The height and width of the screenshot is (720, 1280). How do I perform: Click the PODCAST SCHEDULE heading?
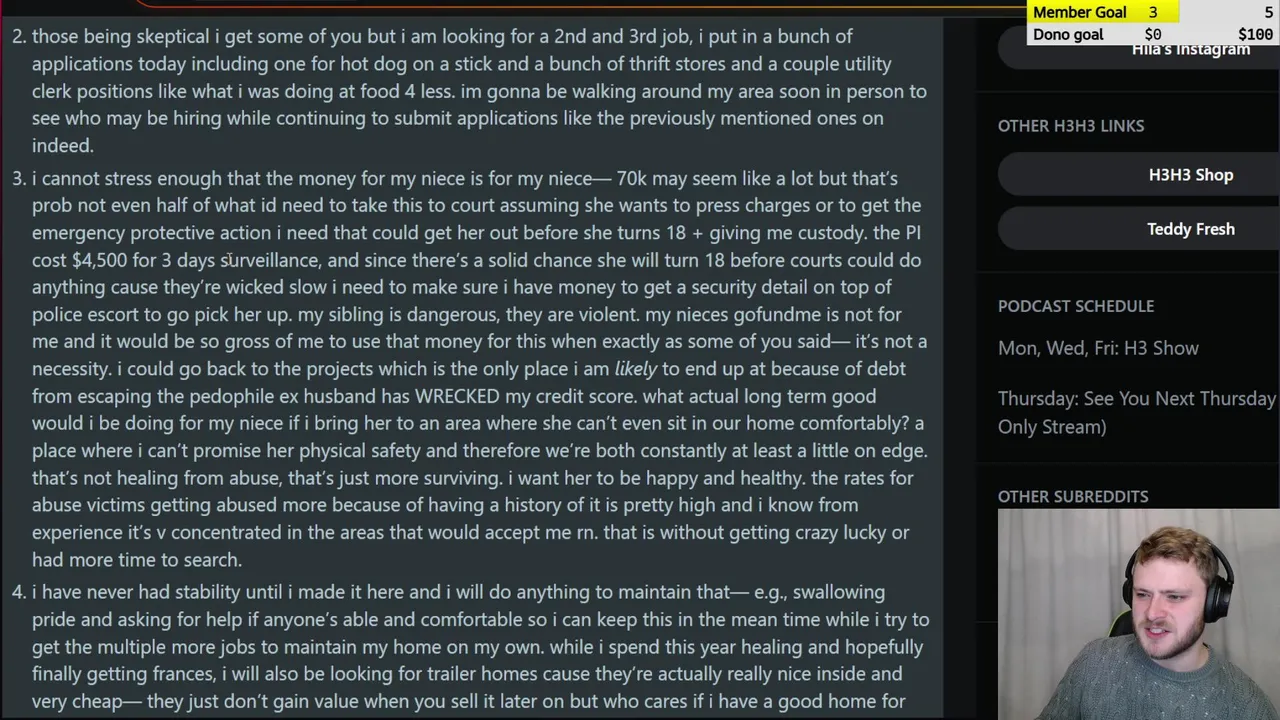click(x=1075, y=306)
